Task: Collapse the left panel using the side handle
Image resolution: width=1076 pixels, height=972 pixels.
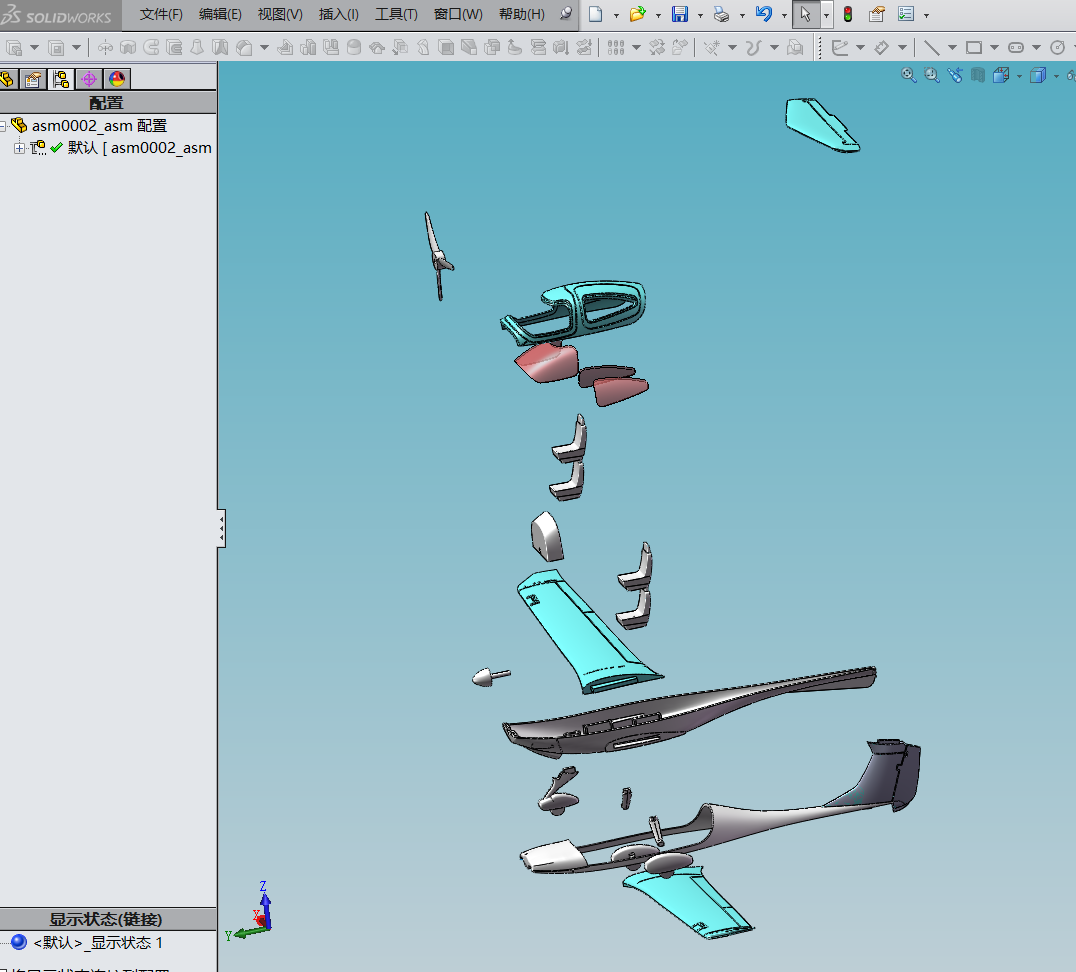Action: (x=221, y=528)
